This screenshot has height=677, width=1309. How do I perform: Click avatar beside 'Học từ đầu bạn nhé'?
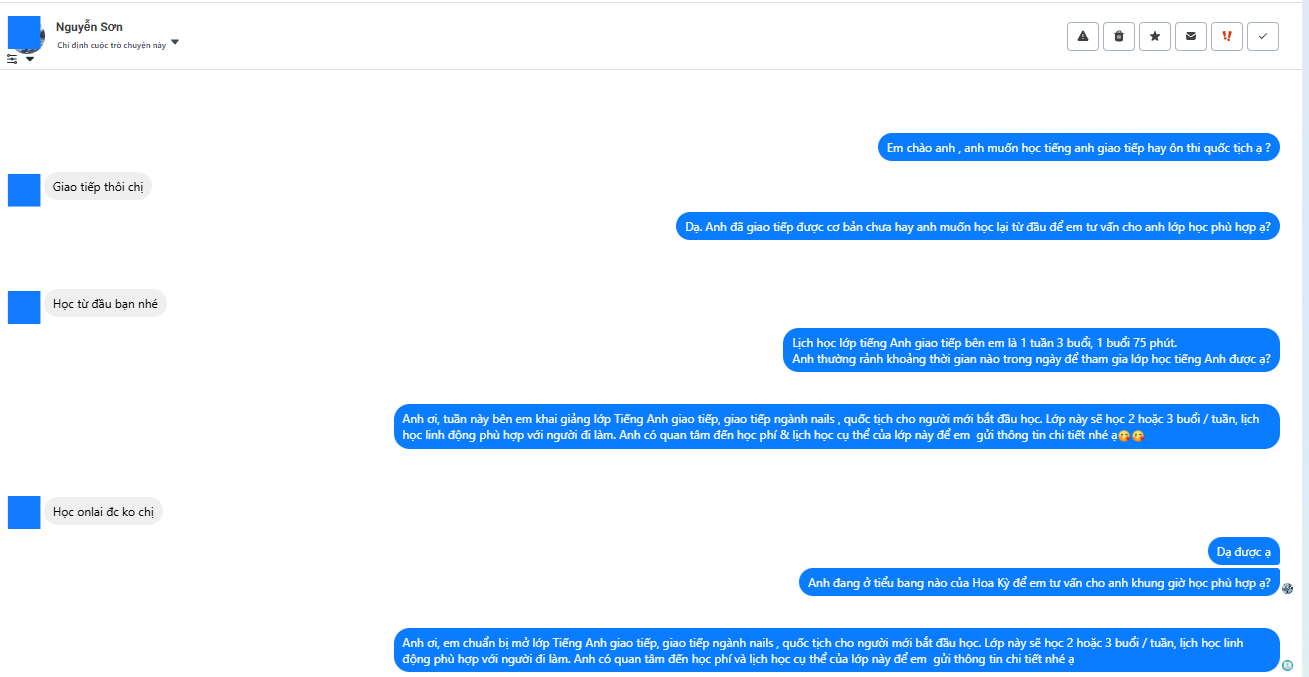point(24,307)
